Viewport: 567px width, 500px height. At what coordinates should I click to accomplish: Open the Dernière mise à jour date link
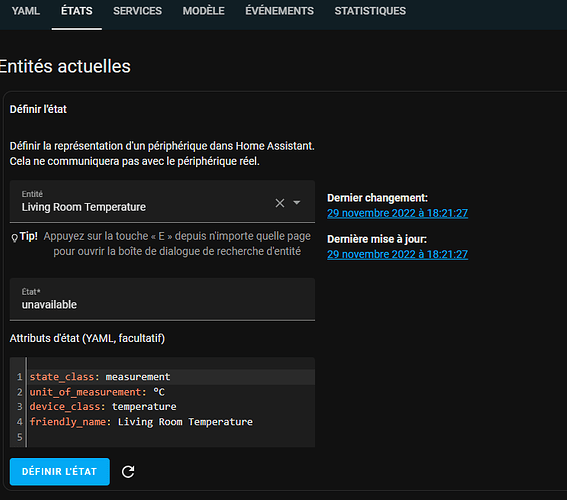397,255
